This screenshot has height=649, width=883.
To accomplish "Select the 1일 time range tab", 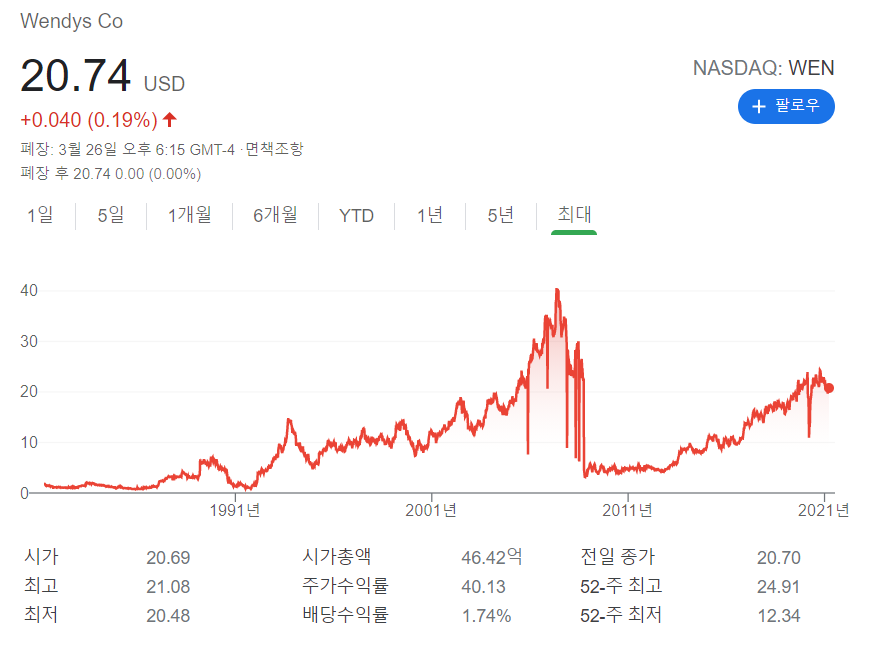I will (x=40, y=215).
